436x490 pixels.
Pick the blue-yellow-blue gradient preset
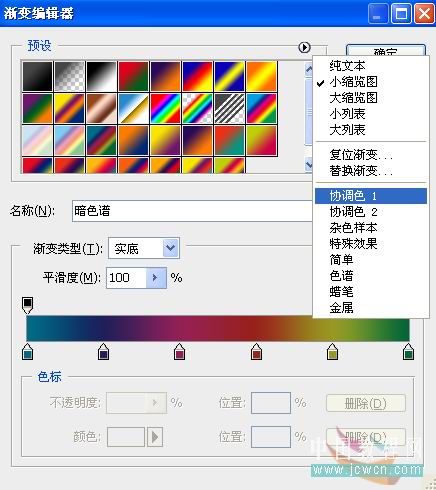click(230, 76)
